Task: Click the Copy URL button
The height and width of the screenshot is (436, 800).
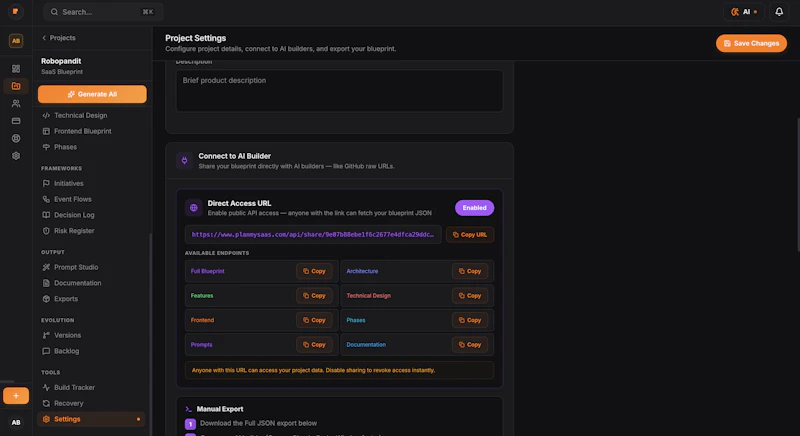Action: pyautogui.click(x=469, y=235)
